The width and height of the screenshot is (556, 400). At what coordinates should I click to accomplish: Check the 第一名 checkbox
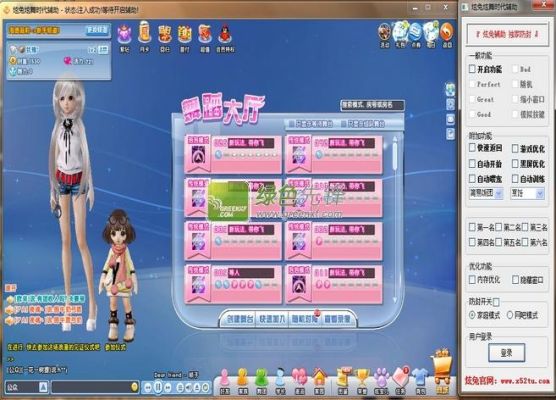(472, 227)
